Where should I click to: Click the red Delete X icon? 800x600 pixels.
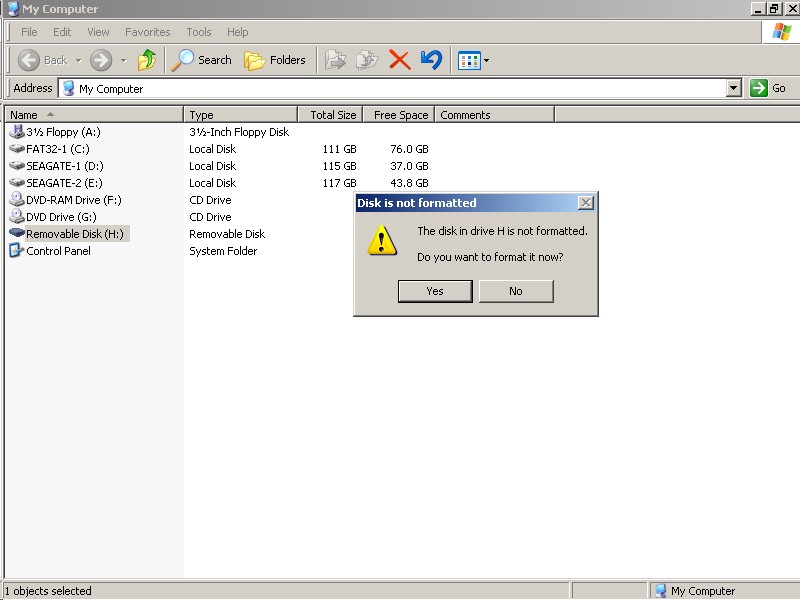tap(400, 60)
